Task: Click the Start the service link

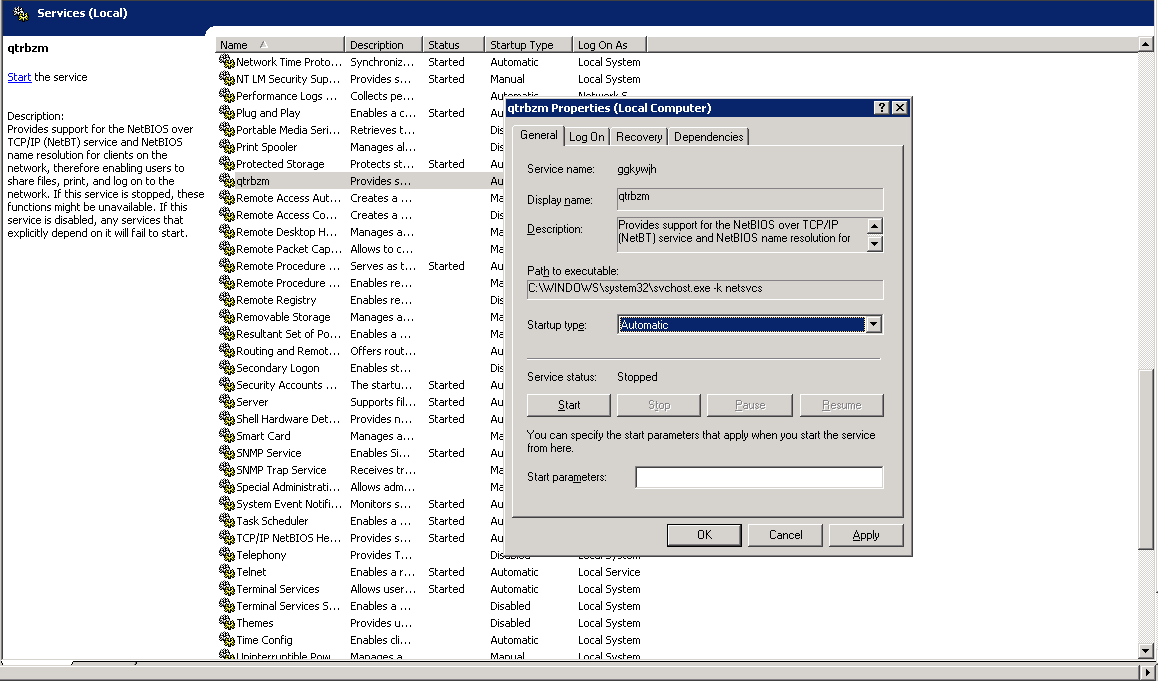Action: pyautogui.click(x=19, y=77)
